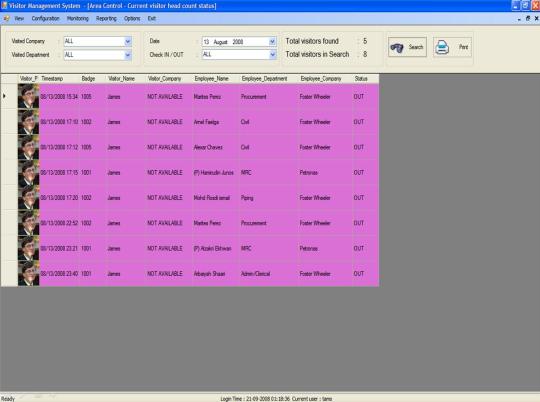
Task: Select visitor photo in 17:12 row
Action: [x=29, y=147]
